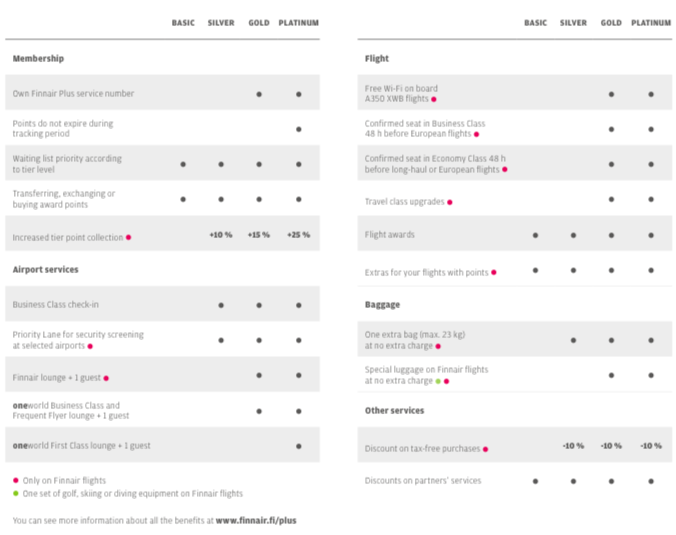
Task: Click the red legend dot for Only on Finnair flights
Action: pos(16,481)
